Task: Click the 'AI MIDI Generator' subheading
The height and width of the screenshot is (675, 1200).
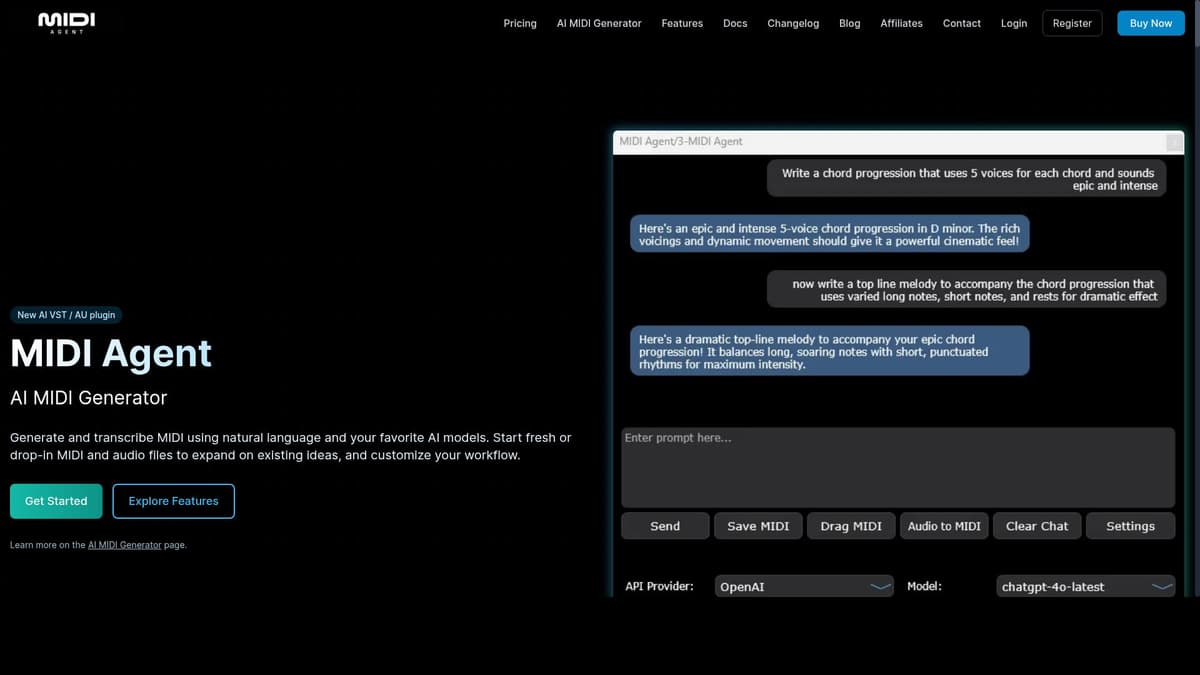Action: pyautogui.click(x=88, y=398)
